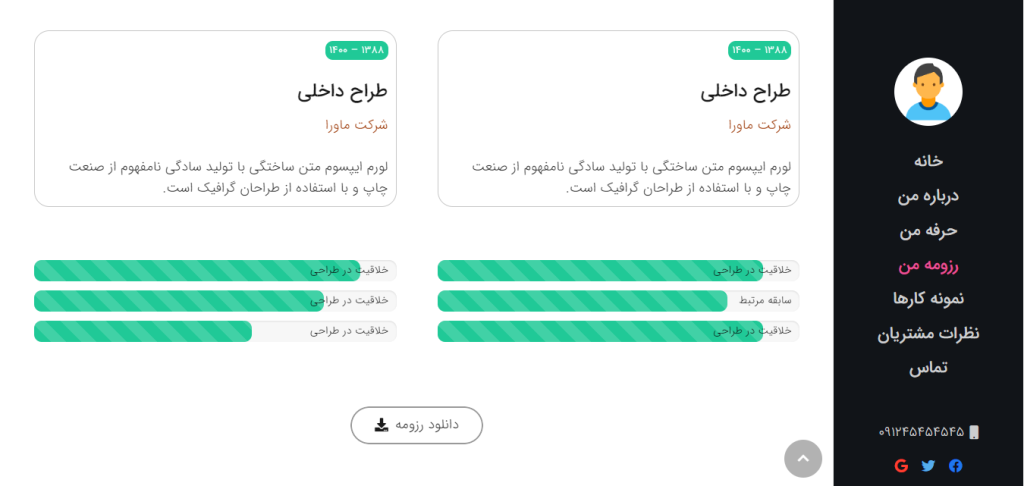1024x486 pixels.
Task: Click شرکت ماورا in the right card
Action: coord(760,125)
